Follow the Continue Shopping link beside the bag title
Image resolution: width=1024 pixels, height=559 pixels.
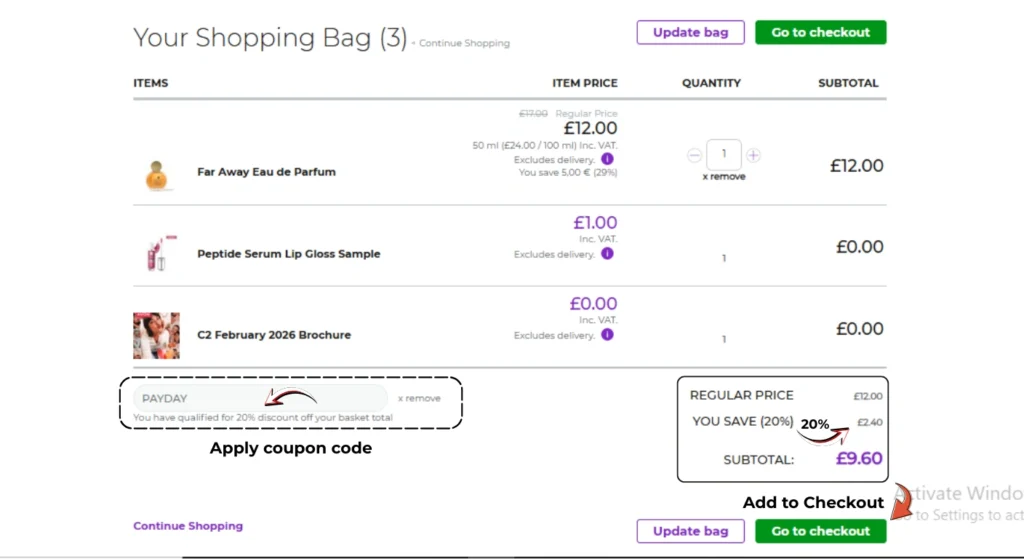464,44
